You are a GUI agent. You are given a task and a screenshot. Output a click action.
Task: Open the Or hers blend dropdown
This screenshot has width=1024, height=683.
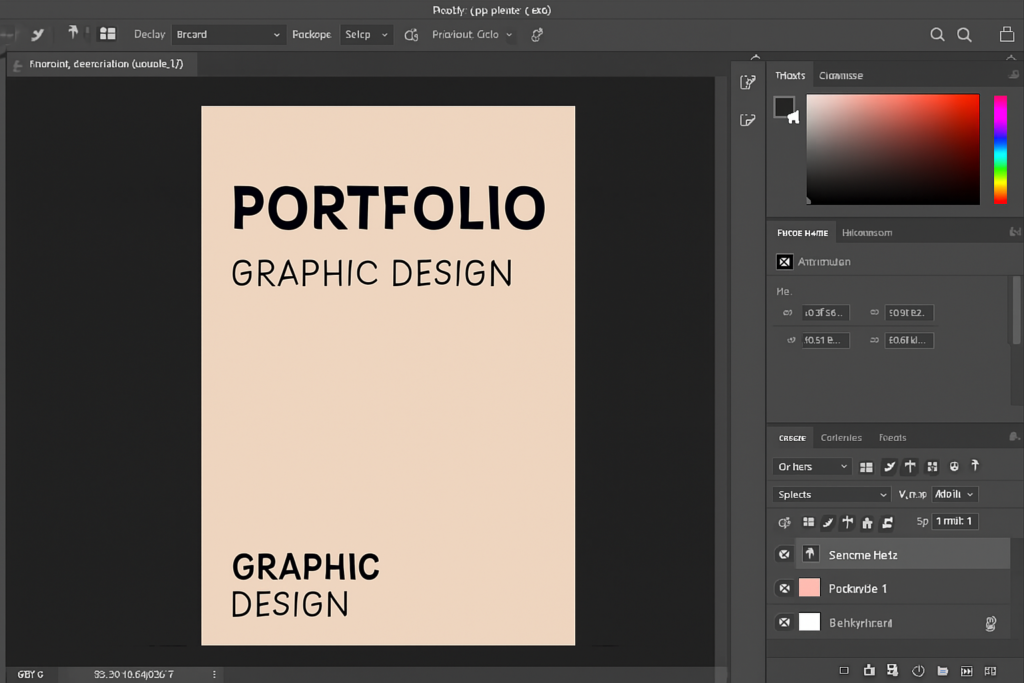pos(810,466)
